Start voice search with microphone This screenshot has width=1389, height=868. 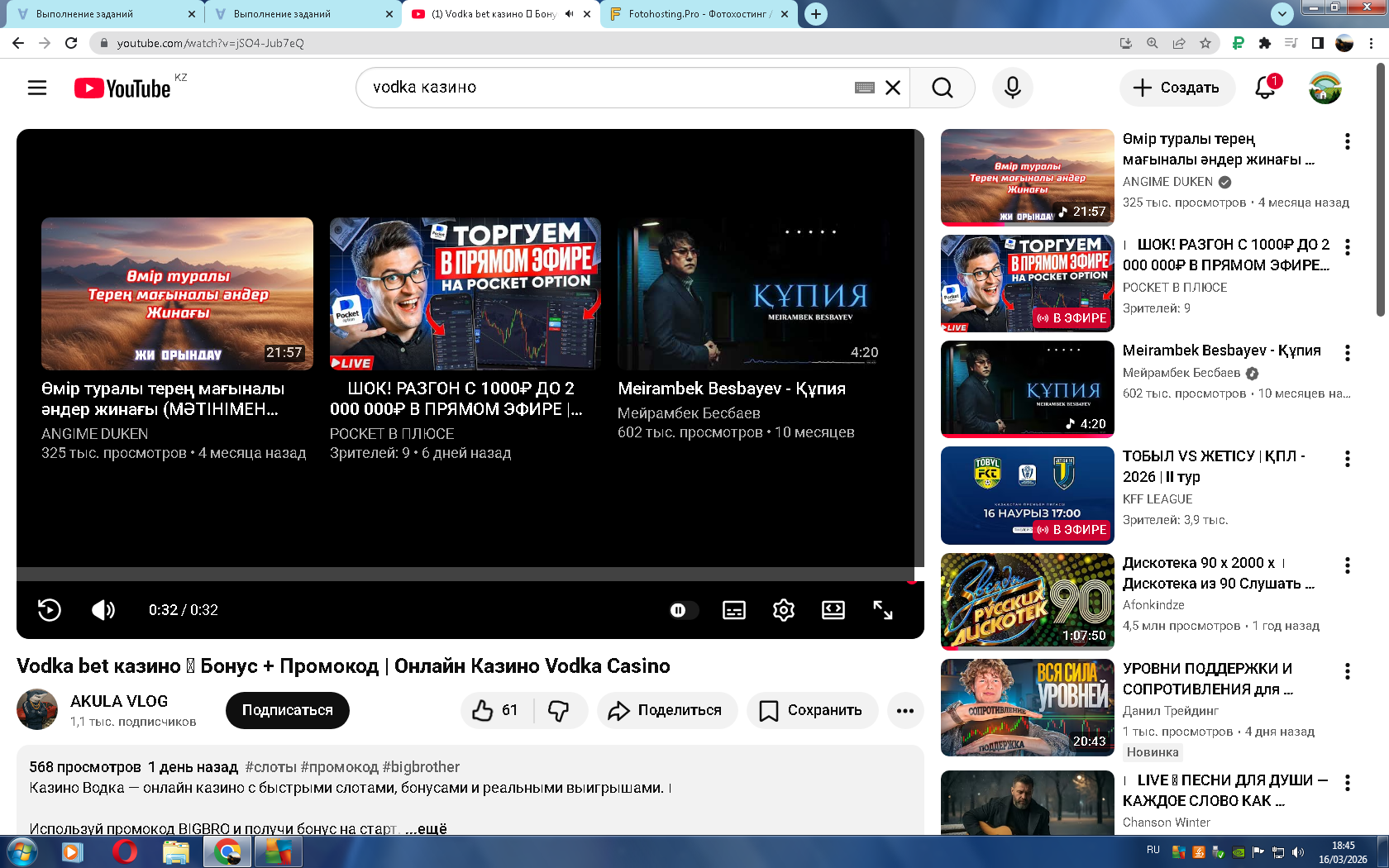tap(1013, 88)
